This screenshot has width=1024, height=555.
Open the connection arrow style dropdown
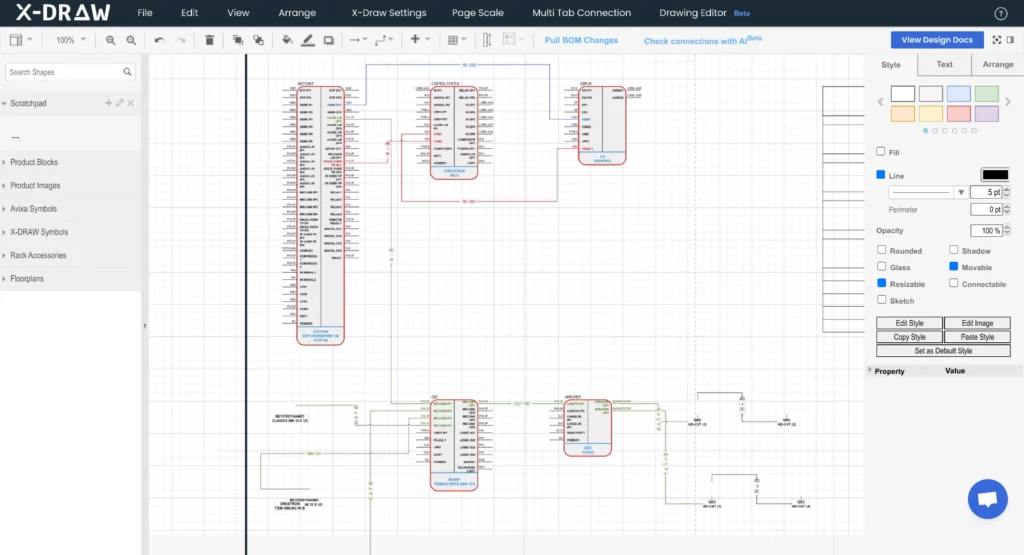tap(358, 40)
